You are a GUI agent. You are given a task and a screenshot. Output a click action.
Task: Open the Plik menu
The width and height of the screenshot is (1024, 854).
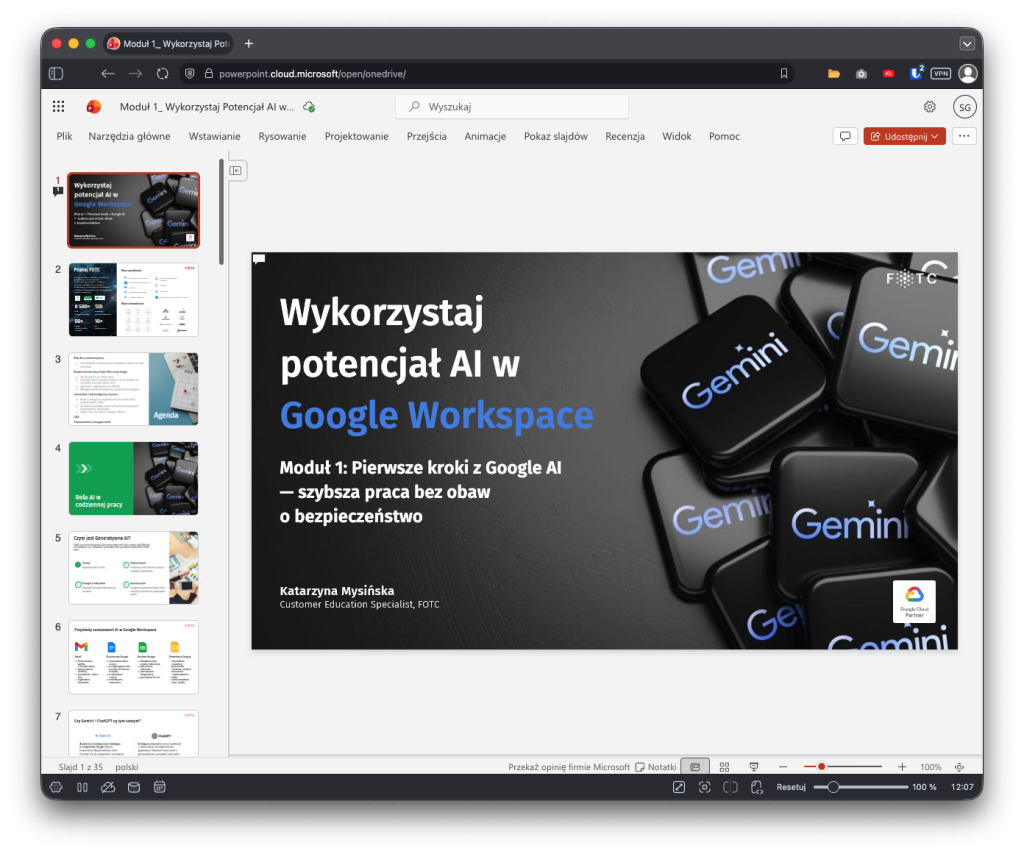tap(64, 136)
